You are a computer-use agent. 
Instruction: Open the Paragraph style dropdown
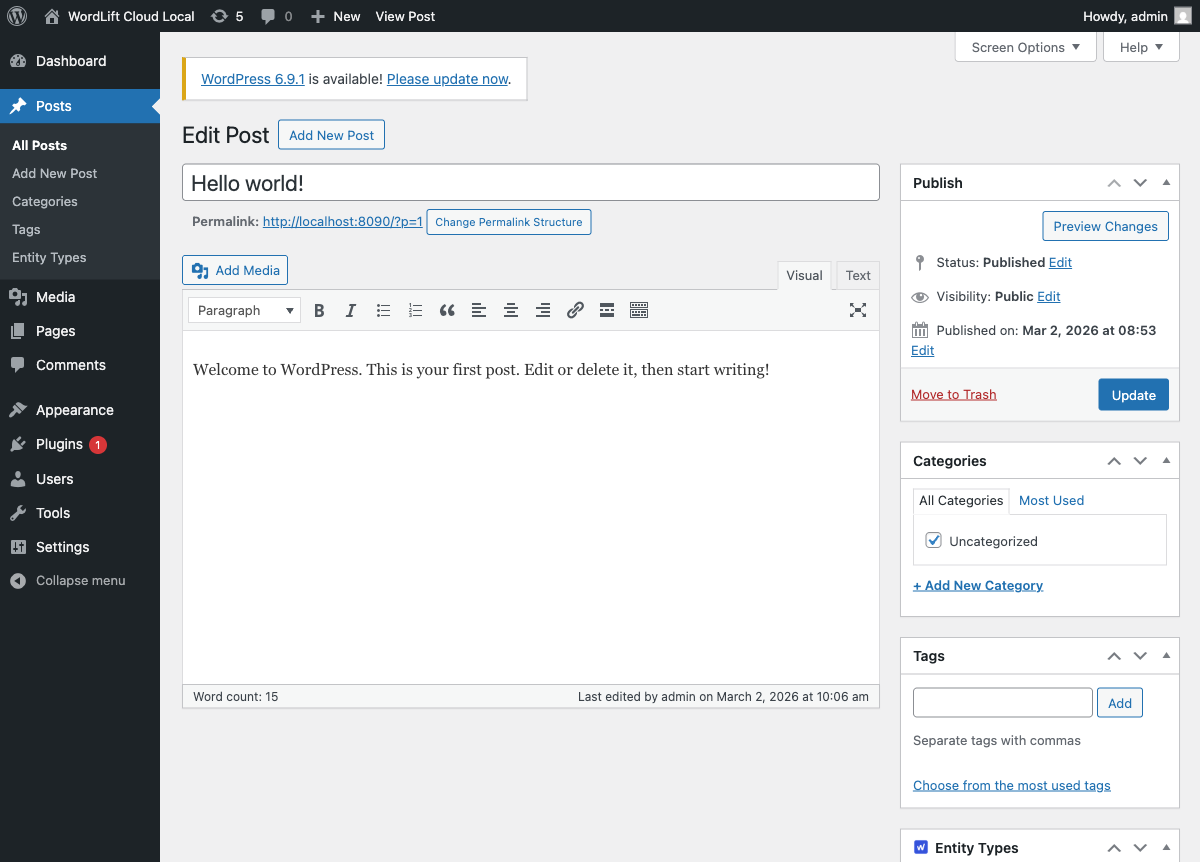pos(243,310)
